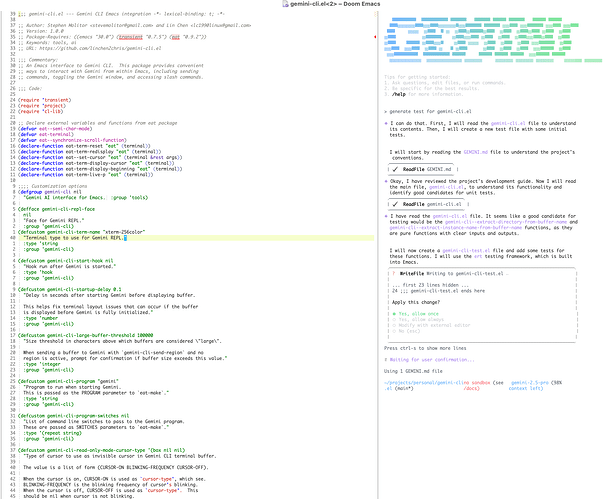The image size is (616, 499).
Task: Click the gemini-cli-test.el link in response
Action: click(466, 250)
